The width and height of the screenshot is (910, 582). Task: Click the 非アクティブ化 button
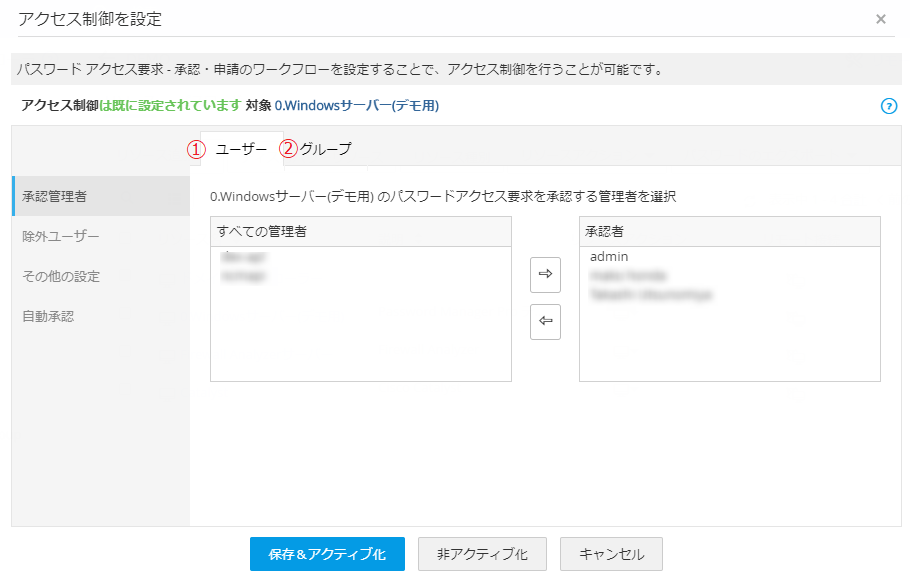coord(482,553)
